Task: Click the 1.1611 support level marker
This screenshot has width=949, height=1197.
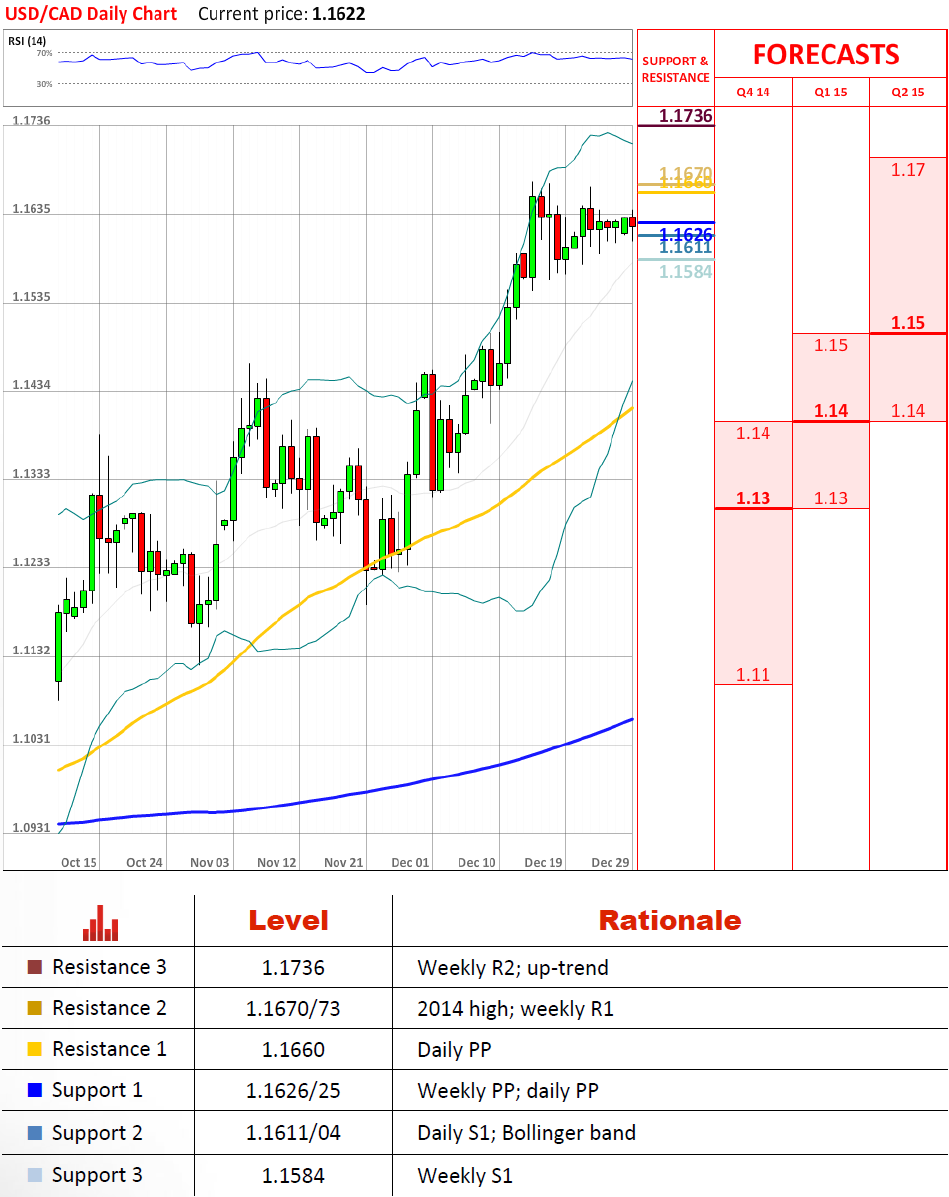Action: pos(686,247)
